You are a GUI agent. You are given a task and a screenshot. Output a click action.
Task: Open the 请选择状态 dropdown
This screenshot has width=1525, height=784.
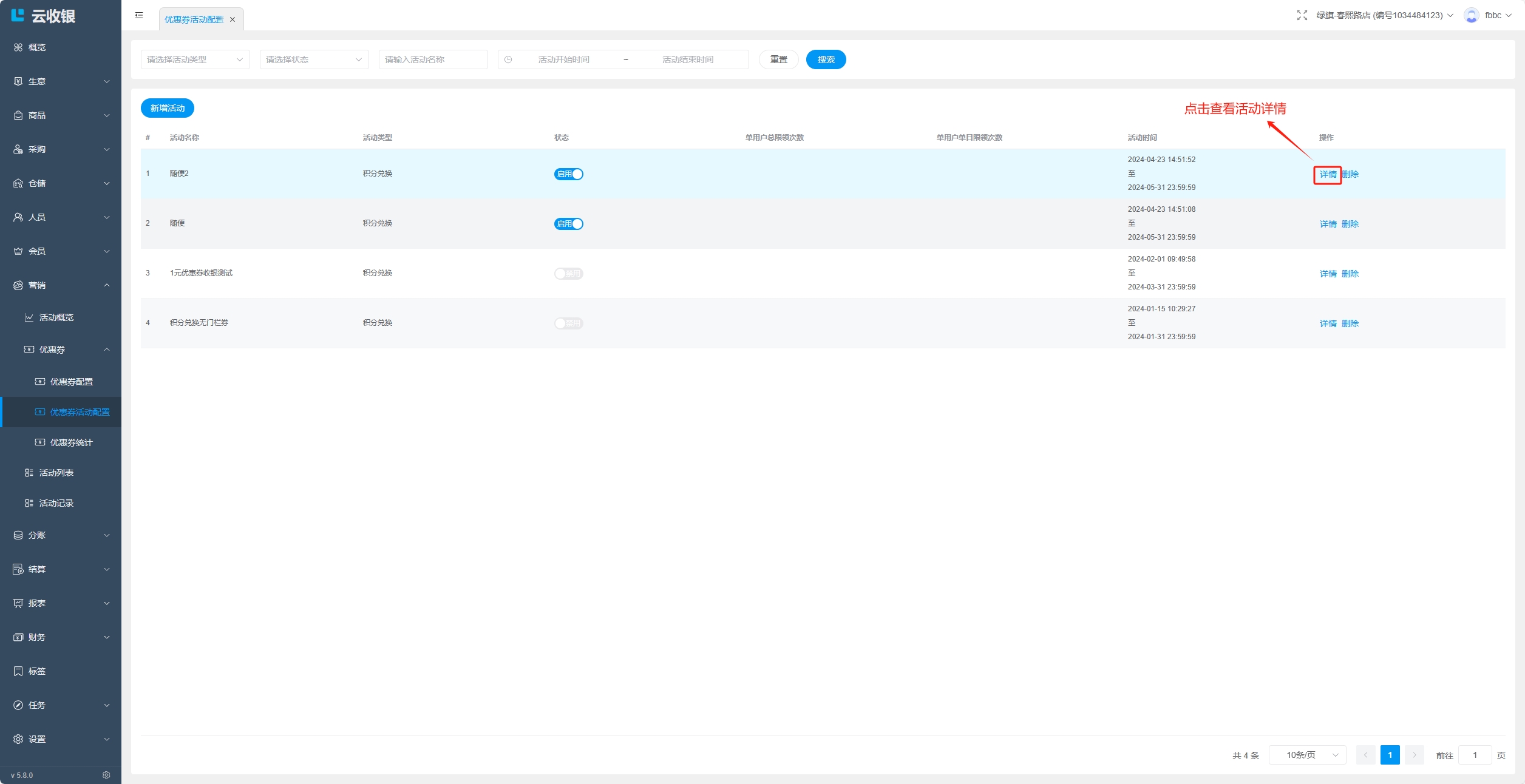[314, 59]
